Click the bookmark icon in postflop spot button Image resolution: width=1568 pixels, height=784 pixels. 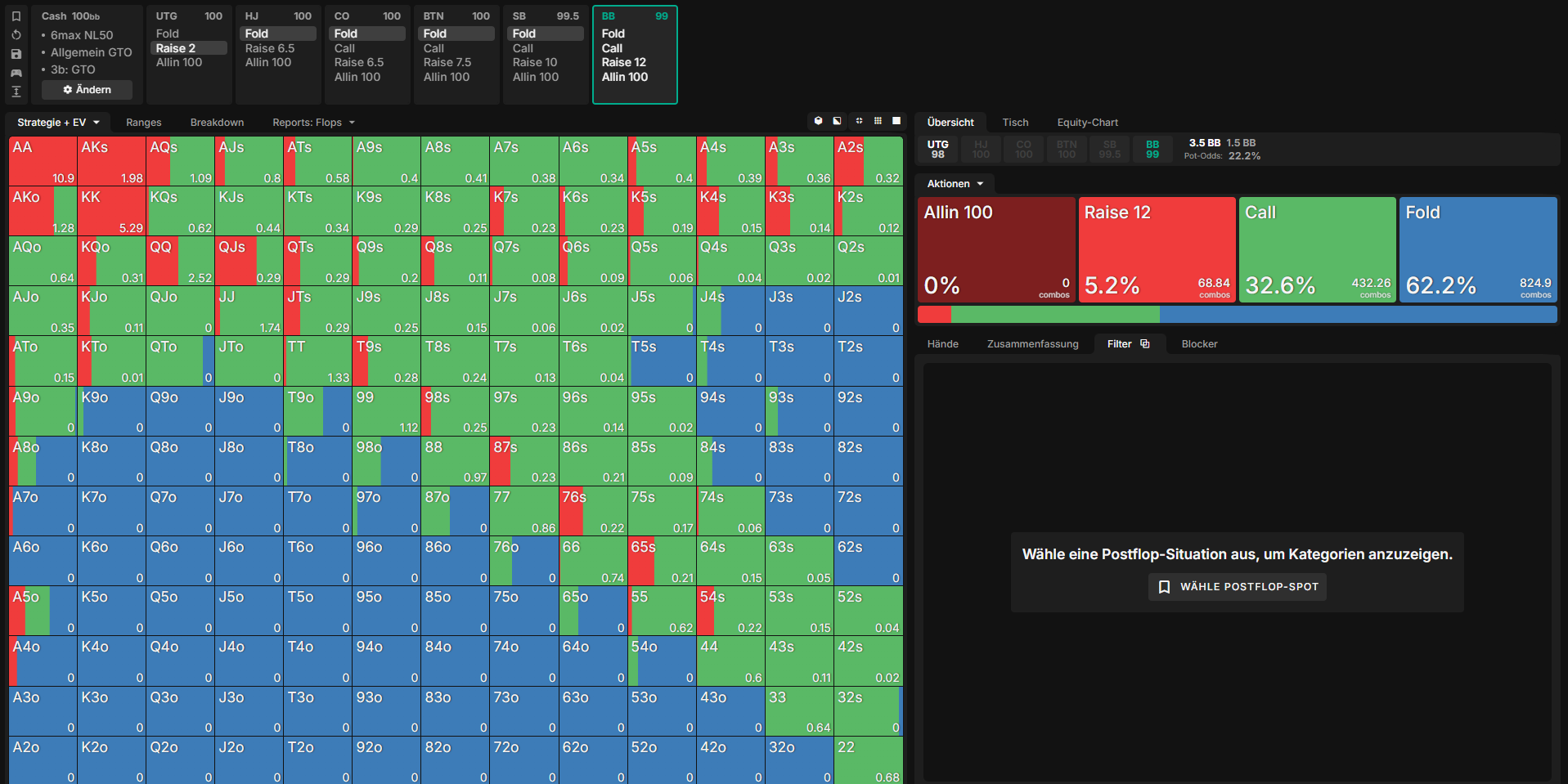click(1164, 587)
